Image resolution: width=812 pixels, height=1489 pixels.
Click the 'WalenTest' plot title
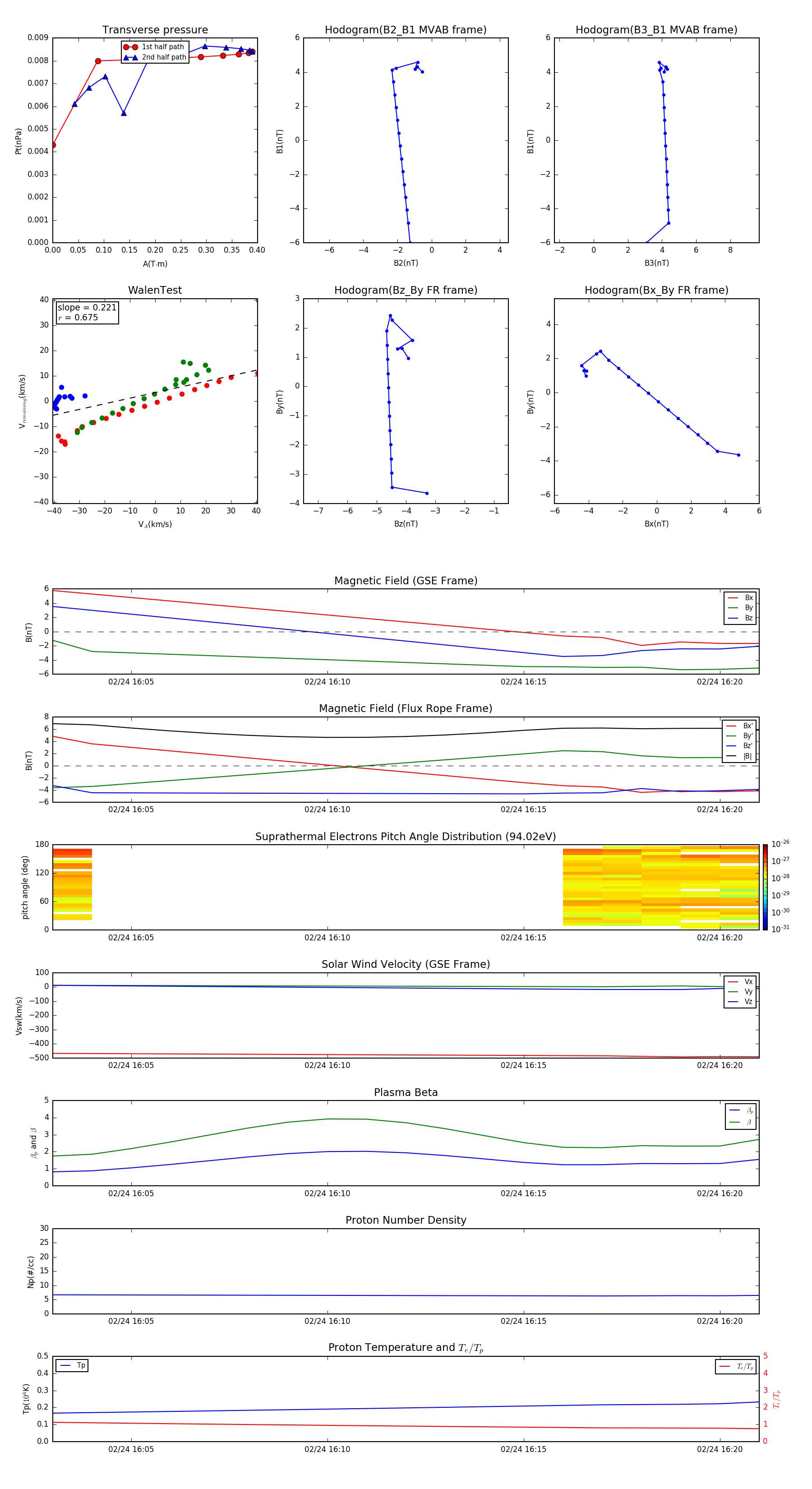click(x=155, y=290)
